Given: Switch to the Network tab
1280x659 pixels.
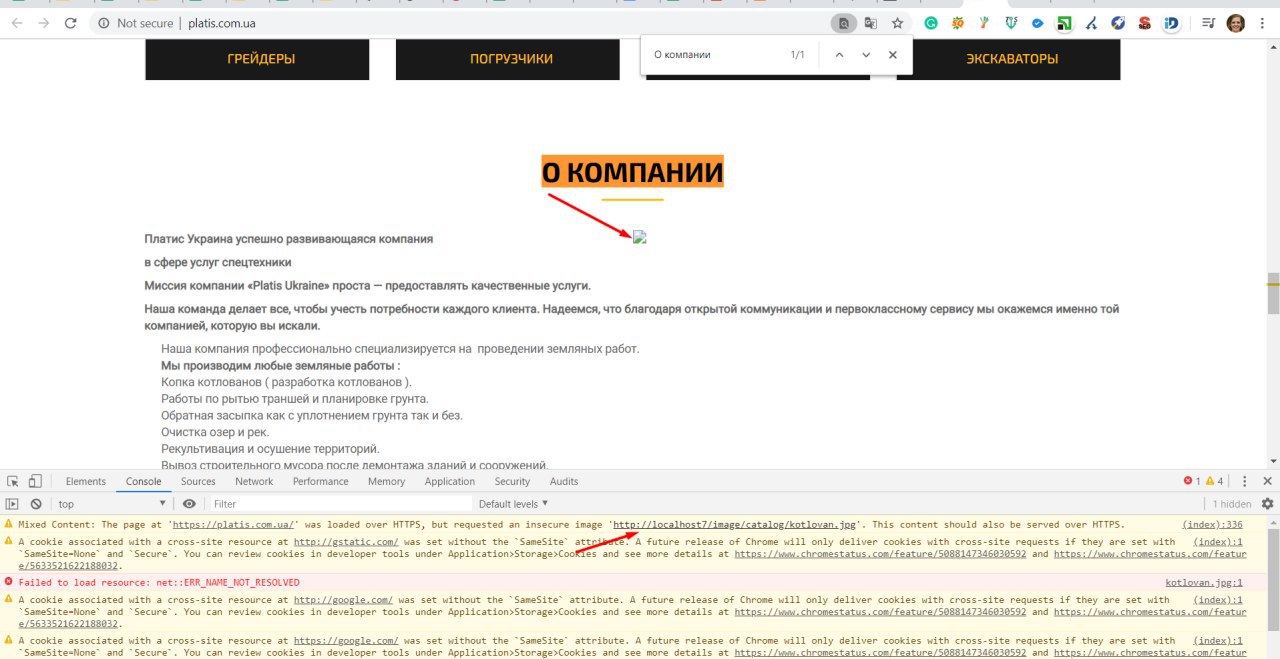Looking at the screenshot, I should click(x=254, y=481).
